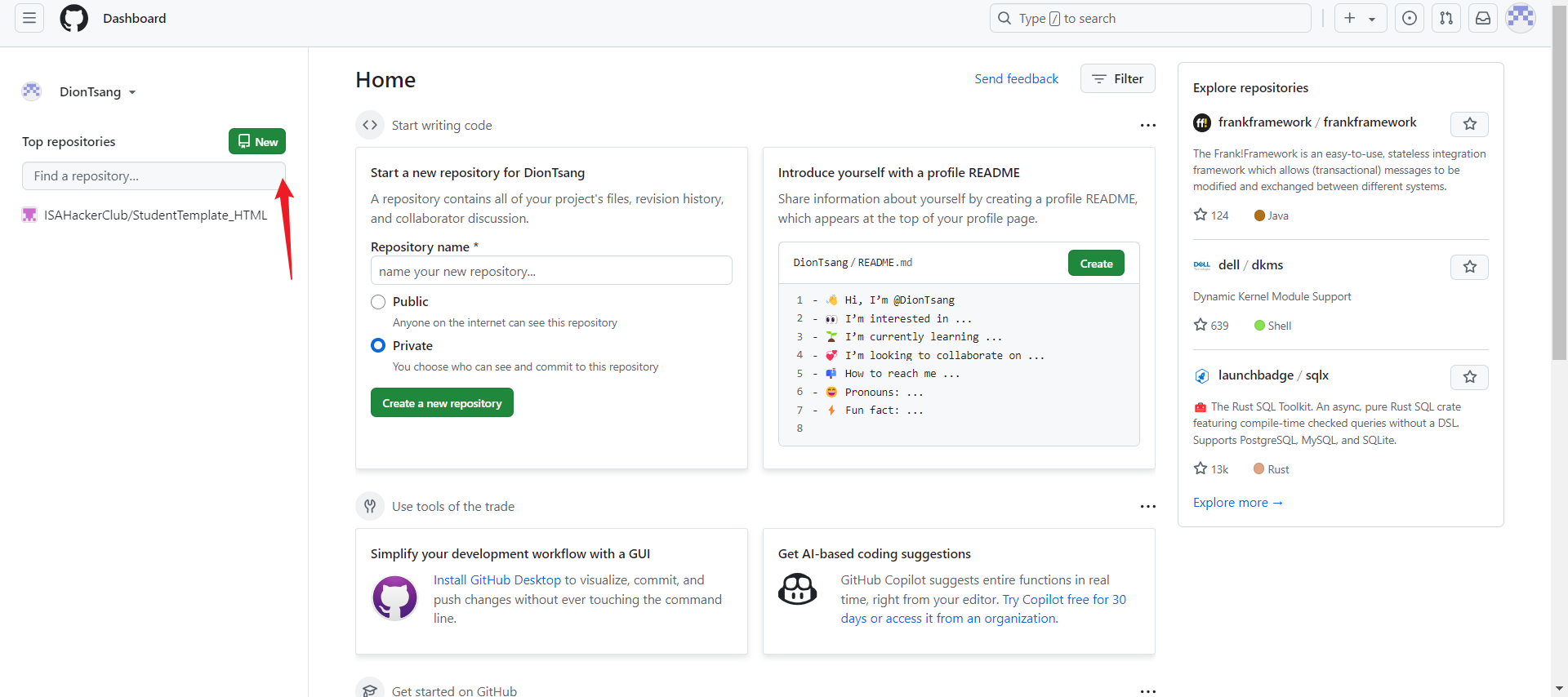The image size is (1568, 697).
Task: Expand the create-new dropdown caret
Action: coord(1373,19)
